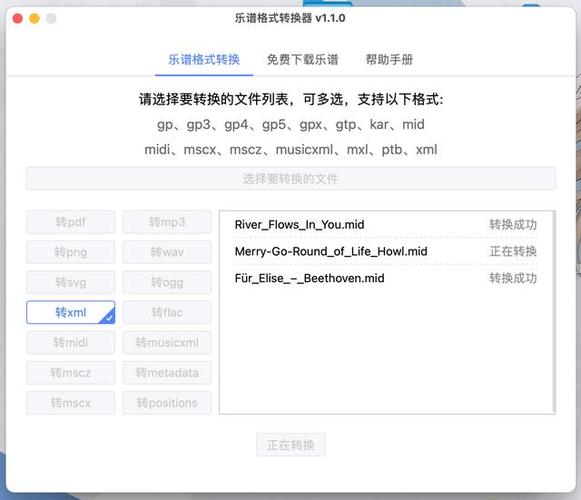The width and height of the screenshot is (581, 500).
Task: Select the 转ogg format option
Action: 167,282
